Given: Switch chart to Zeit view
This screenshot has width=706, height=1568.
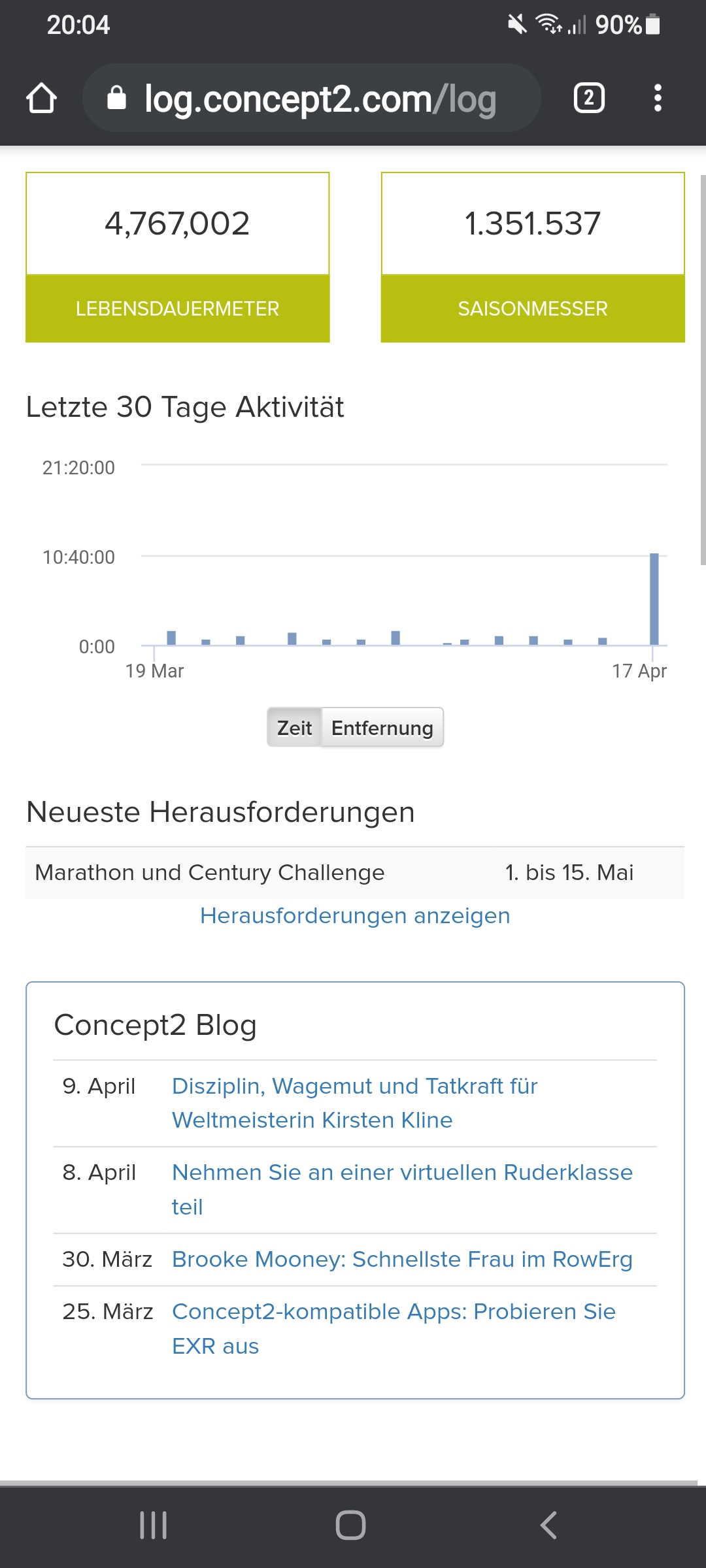Looking at the screenshot, I should [x=294, y=727].
